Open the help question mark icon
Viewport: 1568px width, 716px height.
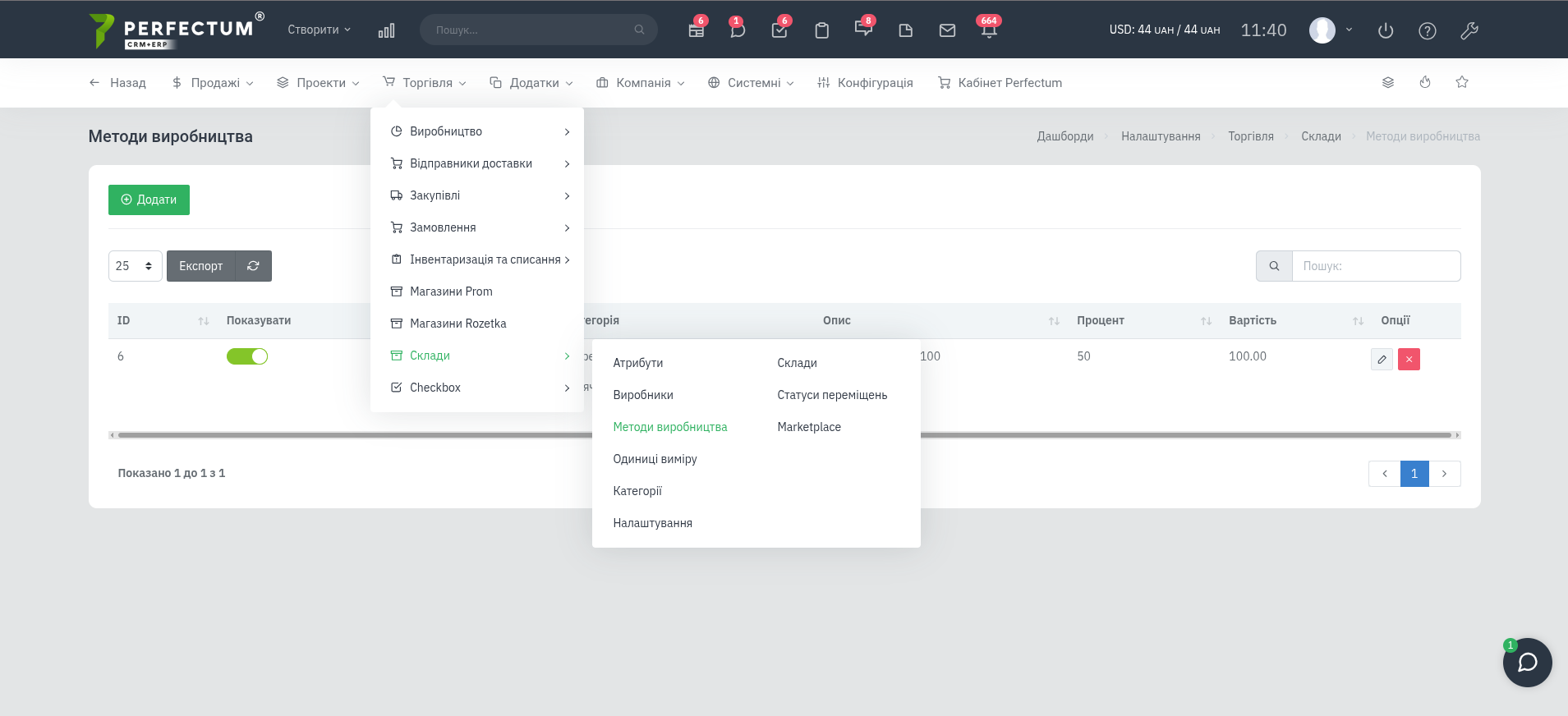click(1428, 30)
